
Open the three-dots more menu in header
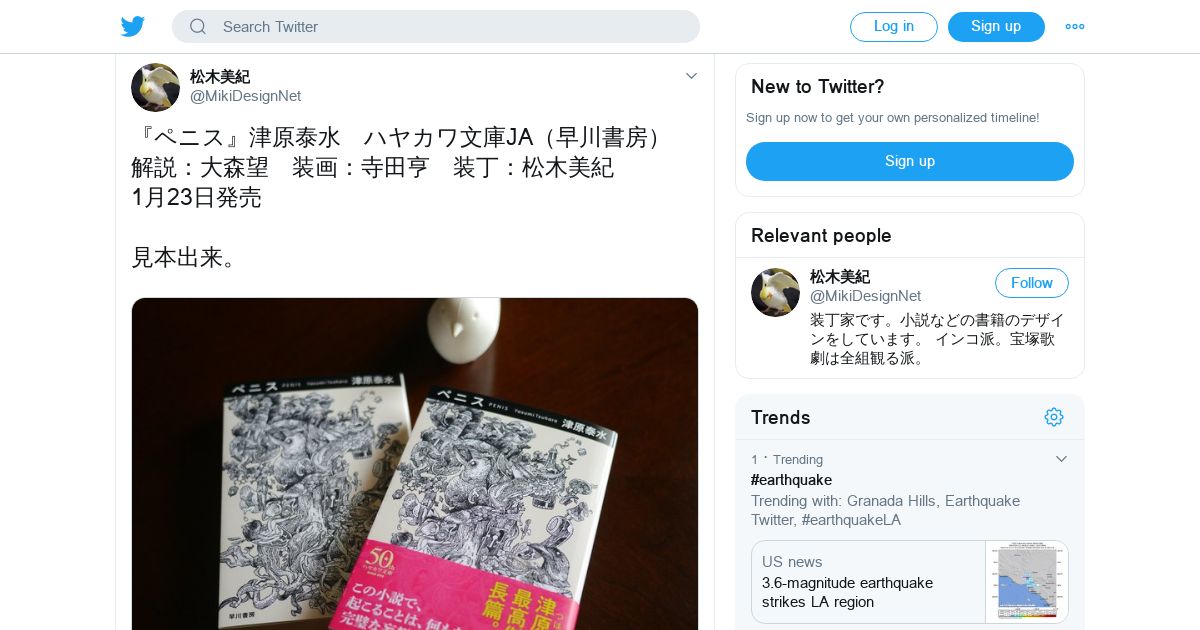point(1075,27)
